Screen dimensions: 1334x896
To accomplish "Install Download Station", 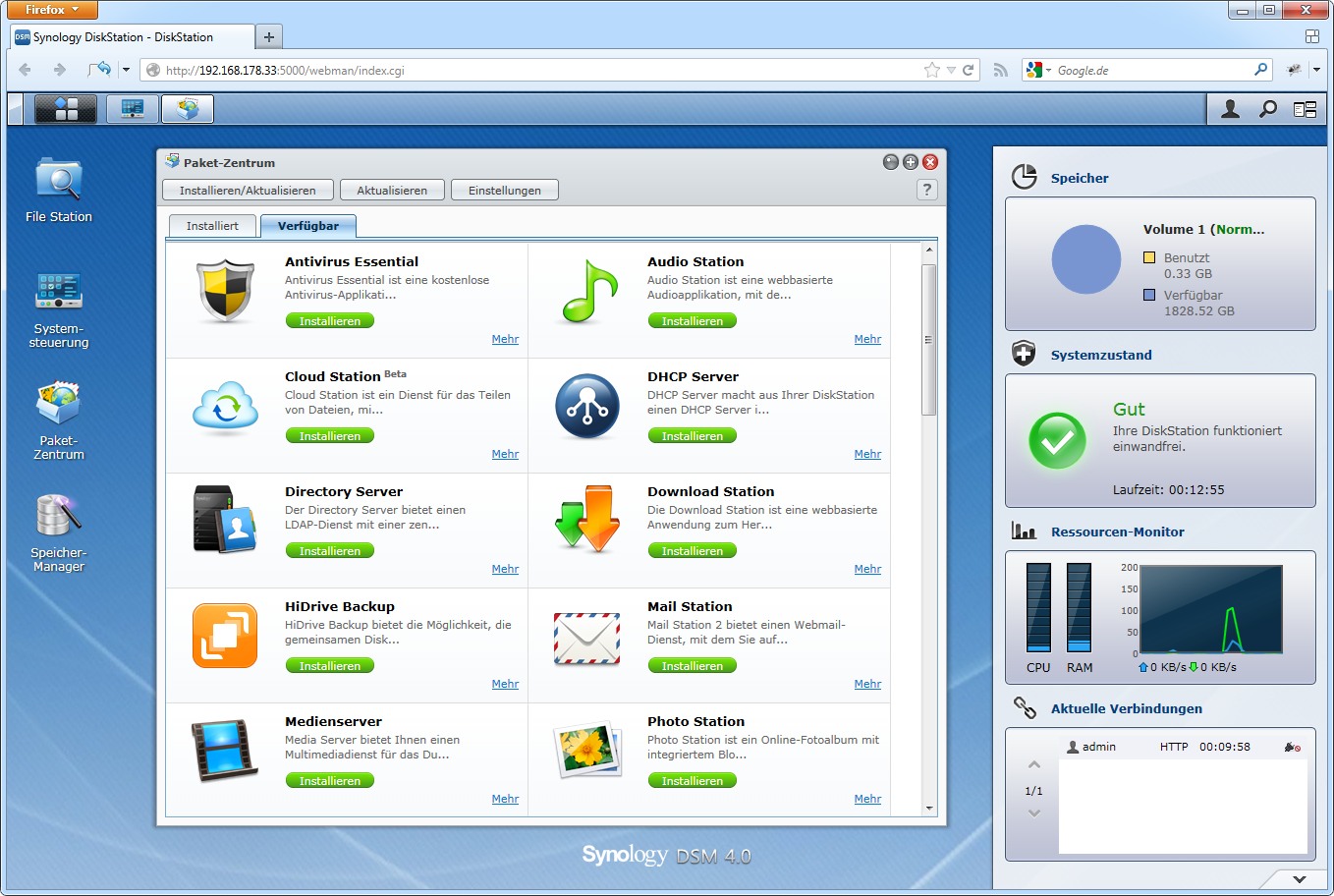I will coord(693,551).
